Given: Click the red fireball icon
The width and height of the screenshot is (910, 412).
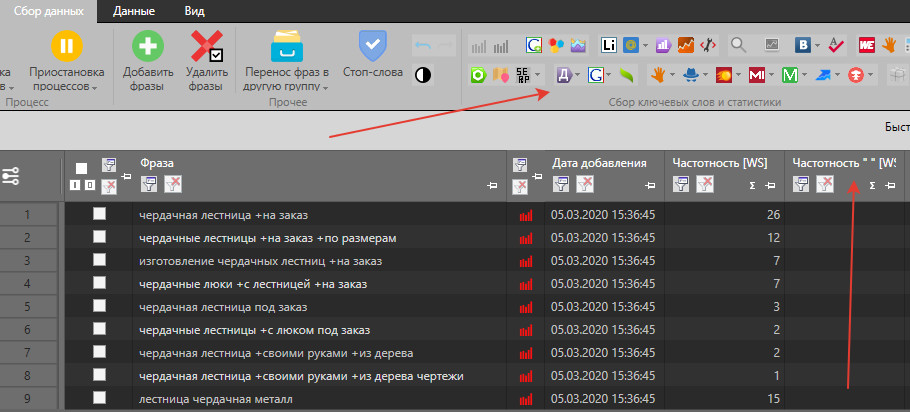Looking at the screenshot, I should pyautogui.click(x=724, y=75).
